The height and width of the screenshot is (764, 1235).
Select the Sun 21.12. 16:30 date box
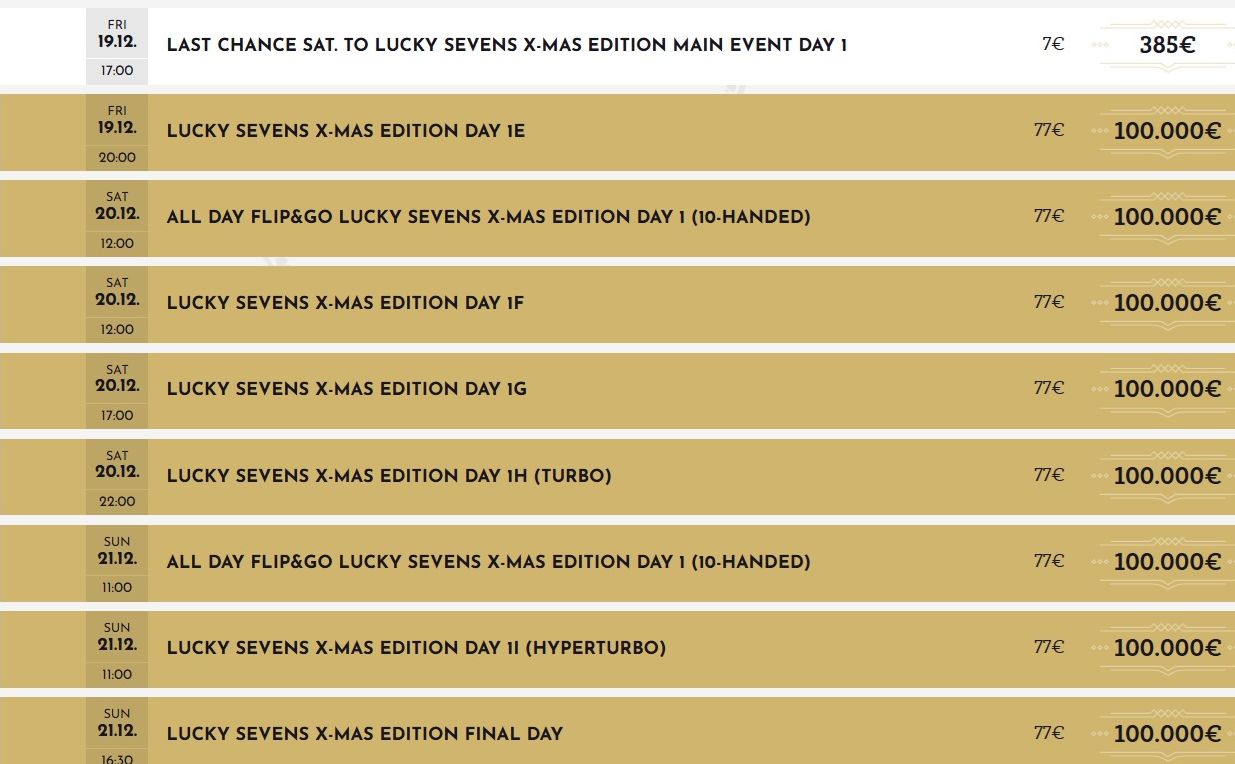click(117, 734)
